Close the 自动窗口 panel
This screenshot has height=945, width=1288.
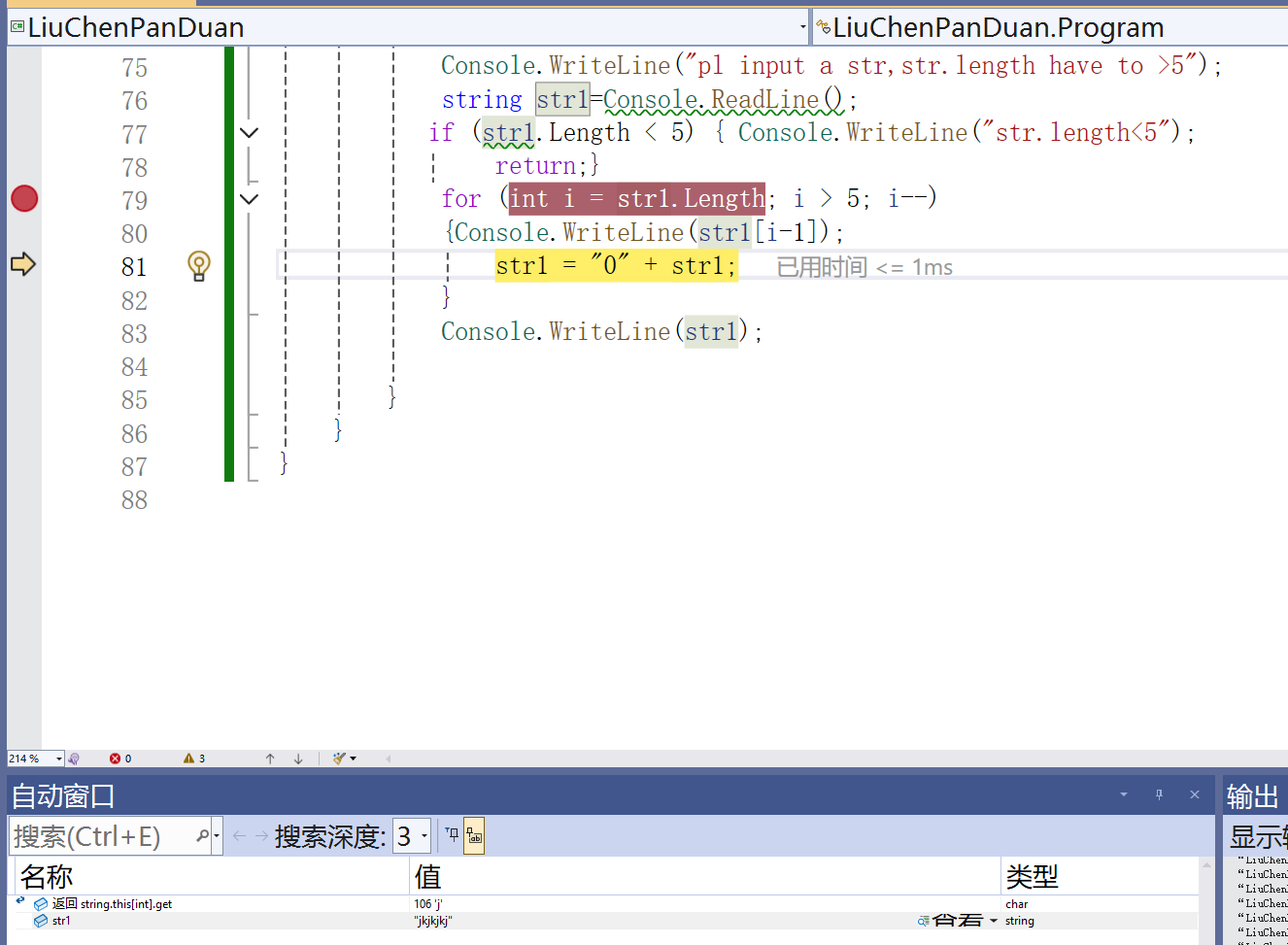click(1195, 794)
